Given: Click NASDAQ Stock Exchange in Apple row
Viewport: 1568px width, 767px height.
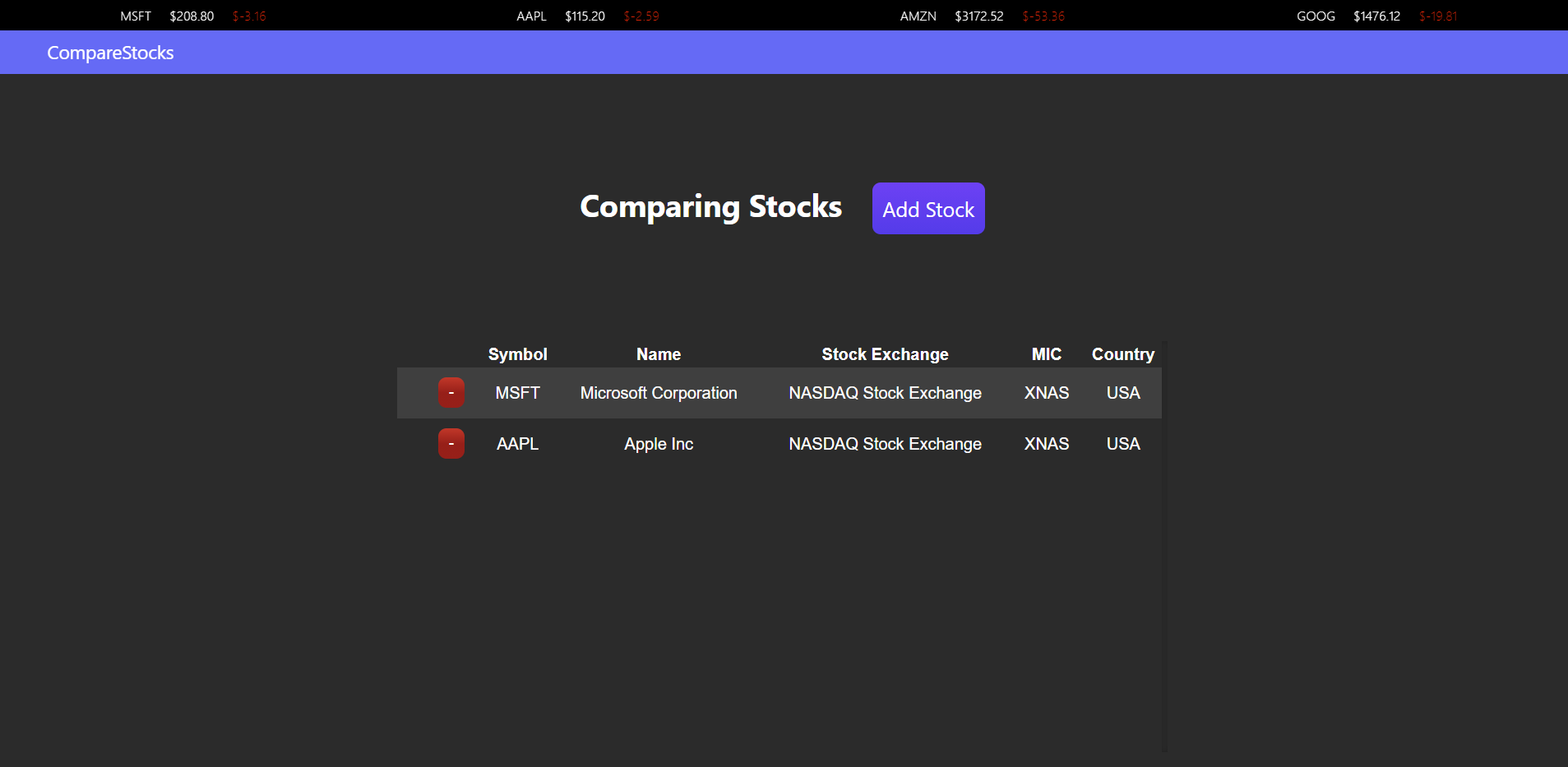Looking at the screenshot, I should tap(885, 444).
